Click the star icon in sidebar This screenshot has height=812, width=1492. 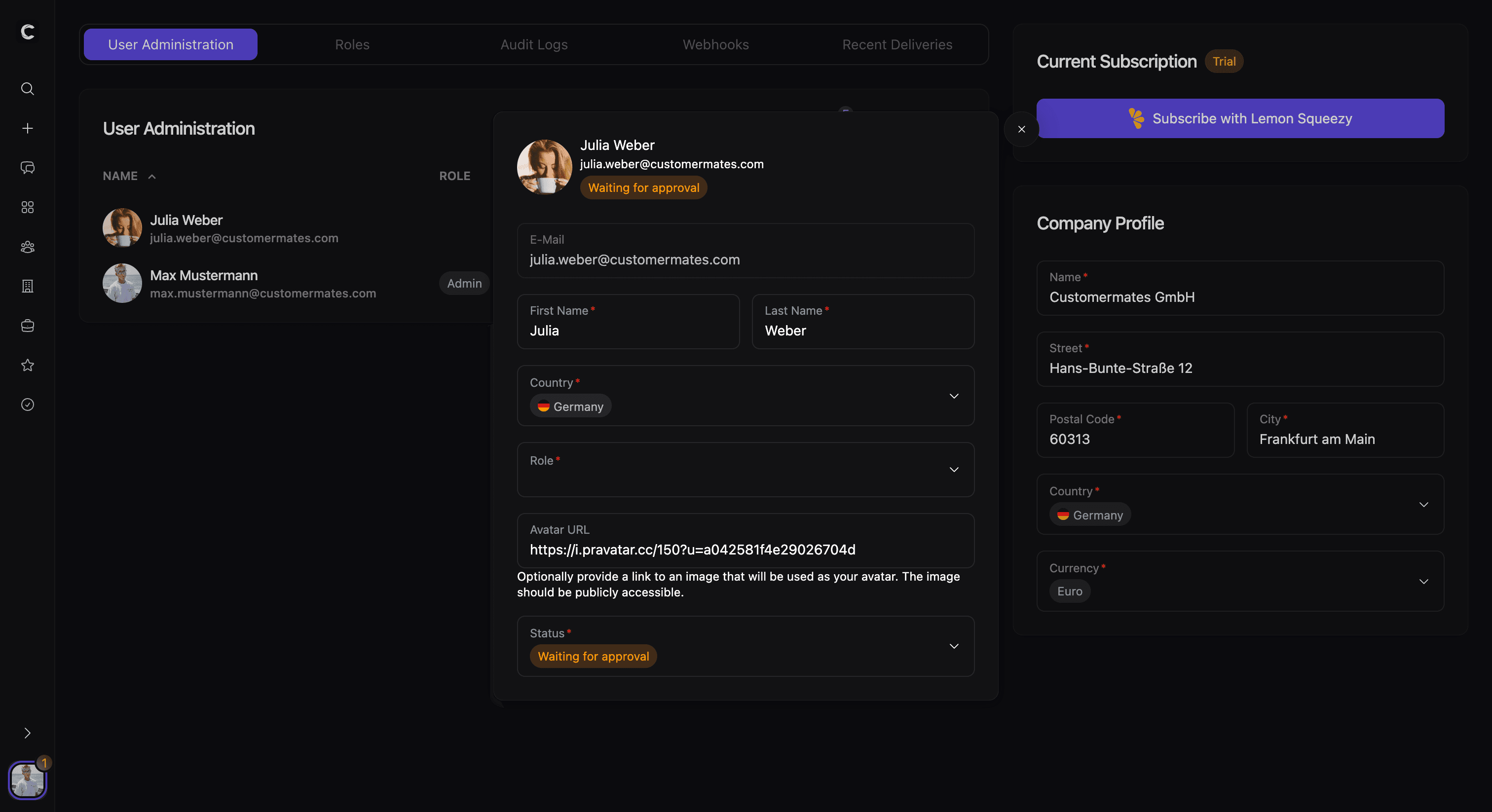(x=27, y=366)
